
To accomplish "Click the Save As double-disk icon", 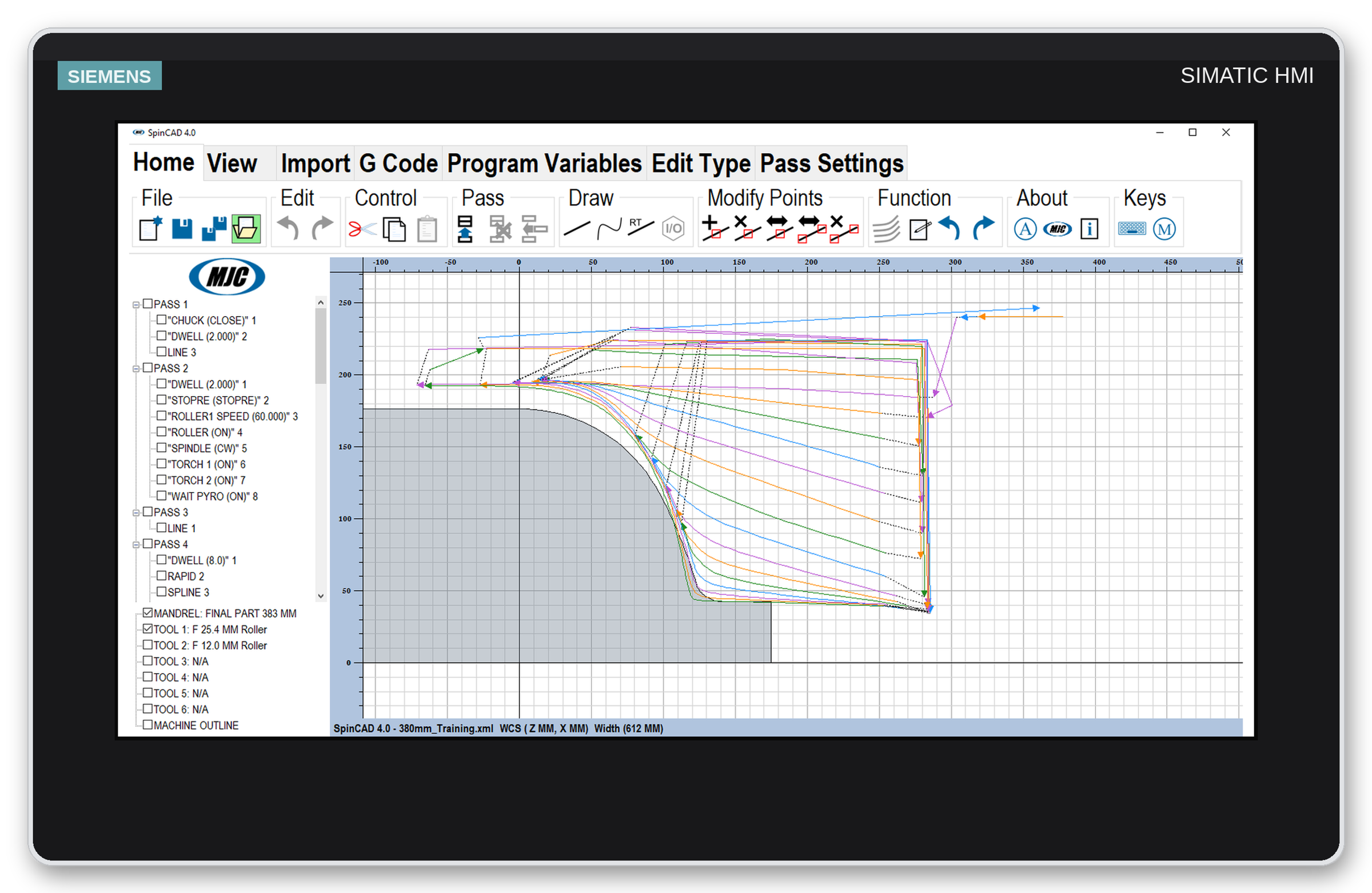I will (x=214, y=229).
